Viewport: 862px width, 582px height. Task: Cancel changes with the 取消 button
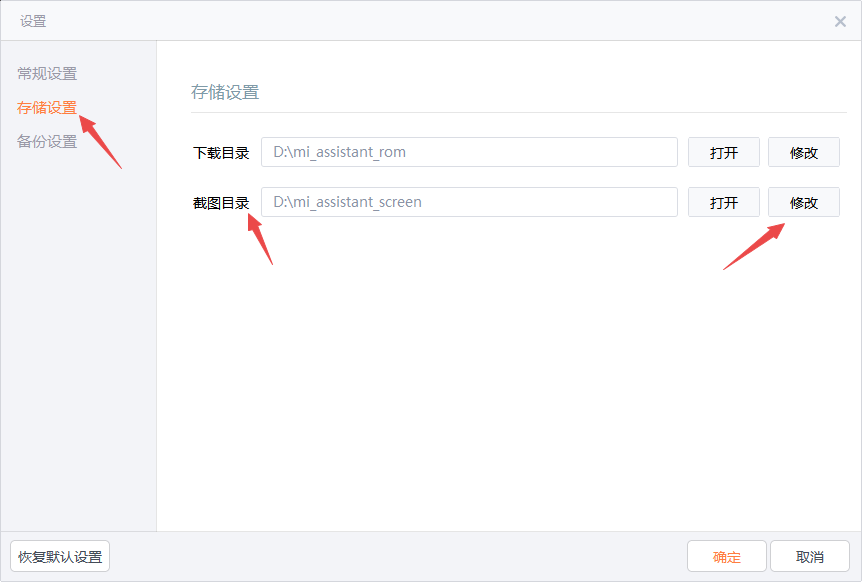point(810,557)
